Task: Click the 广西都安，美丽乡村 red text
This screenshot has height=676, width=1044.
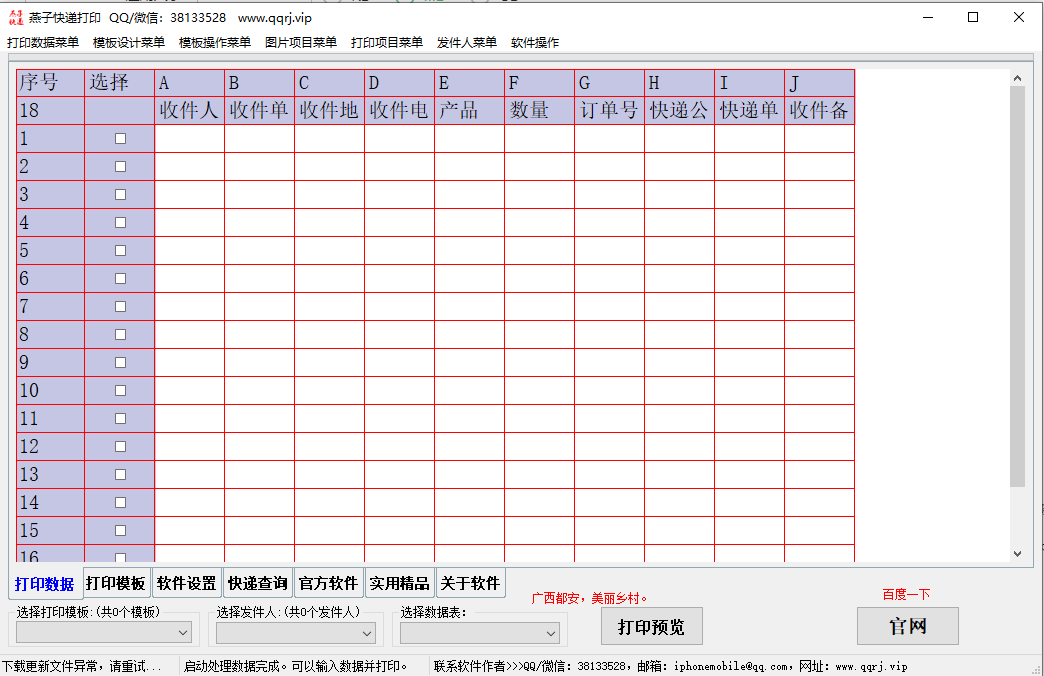Action: 589,598
